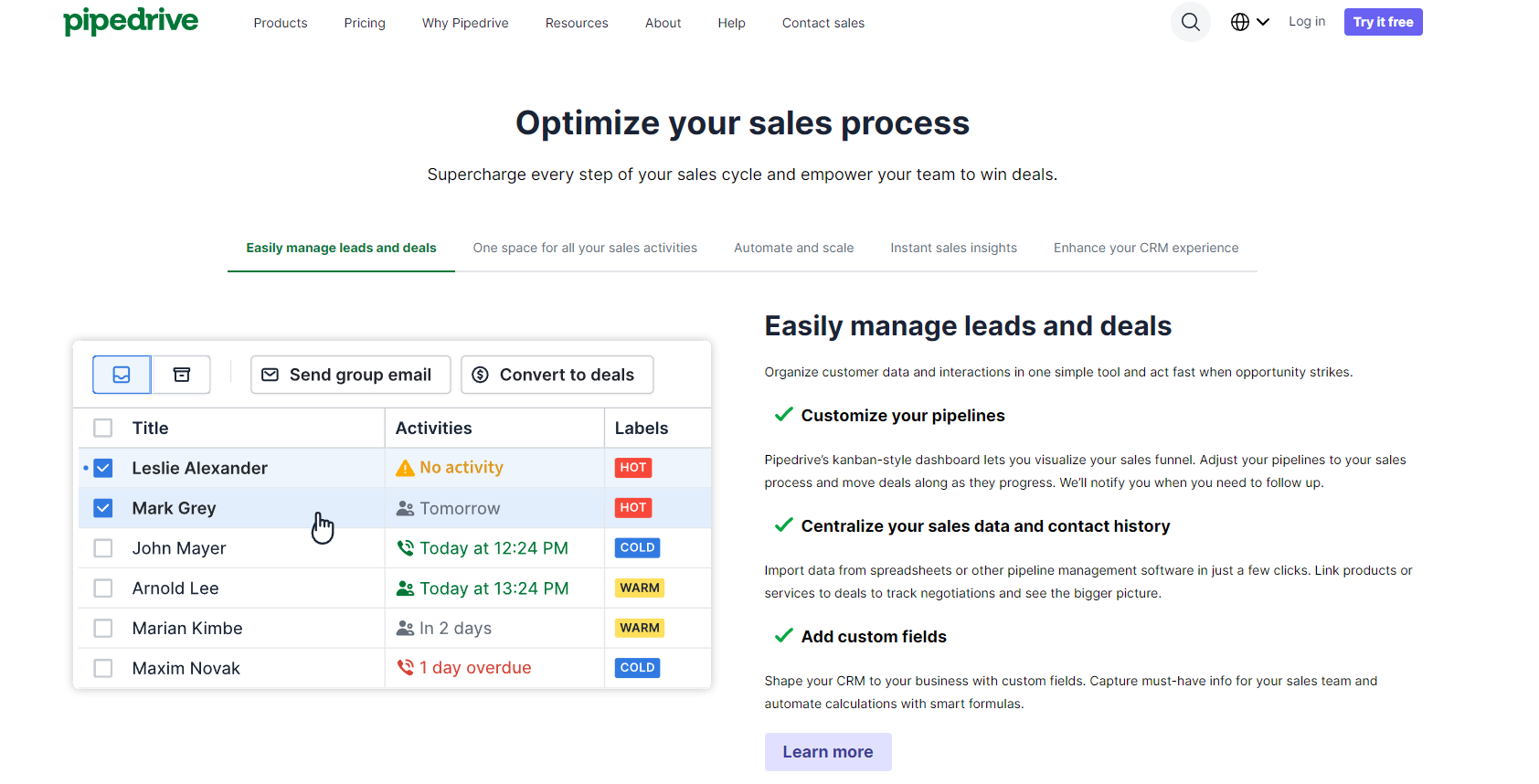Image resolution: width=1539 pixels, height=784 pixels.
Task: Click the Optimize your sales process heading
Action: point(742,123)
